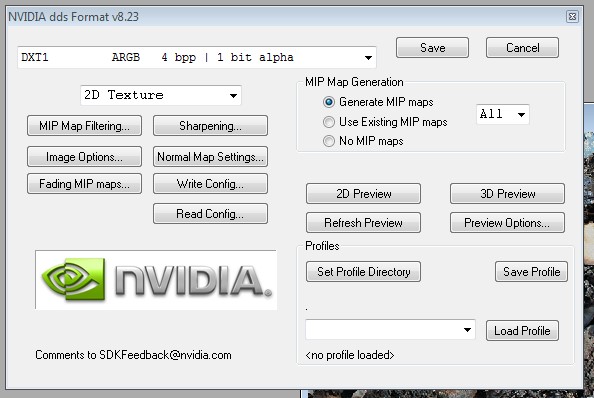Click Set Profile Directory button

363,272
